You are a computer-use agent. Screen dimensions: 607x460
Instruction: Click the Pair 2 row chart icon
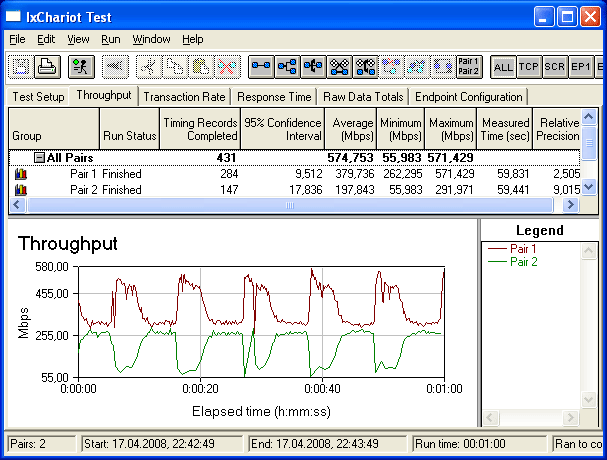point(21,190)
